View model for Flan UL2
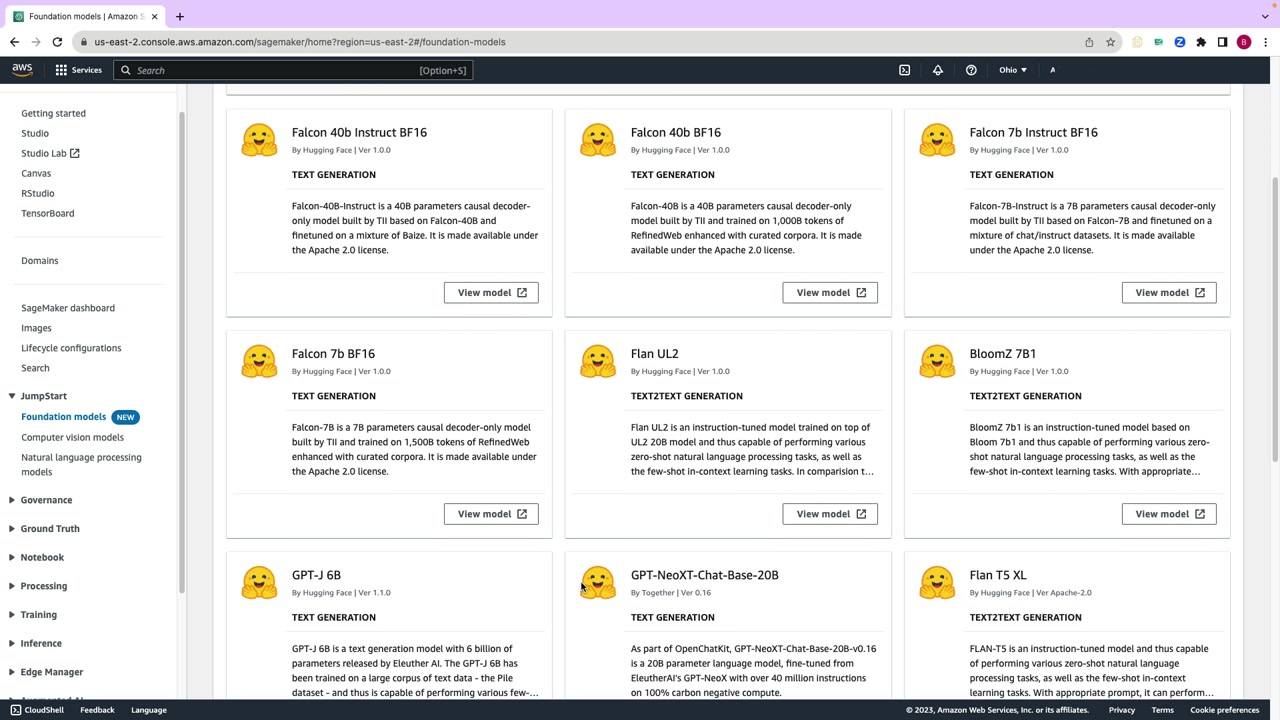Screen dimensions: 1280x720 coord(830,514)
